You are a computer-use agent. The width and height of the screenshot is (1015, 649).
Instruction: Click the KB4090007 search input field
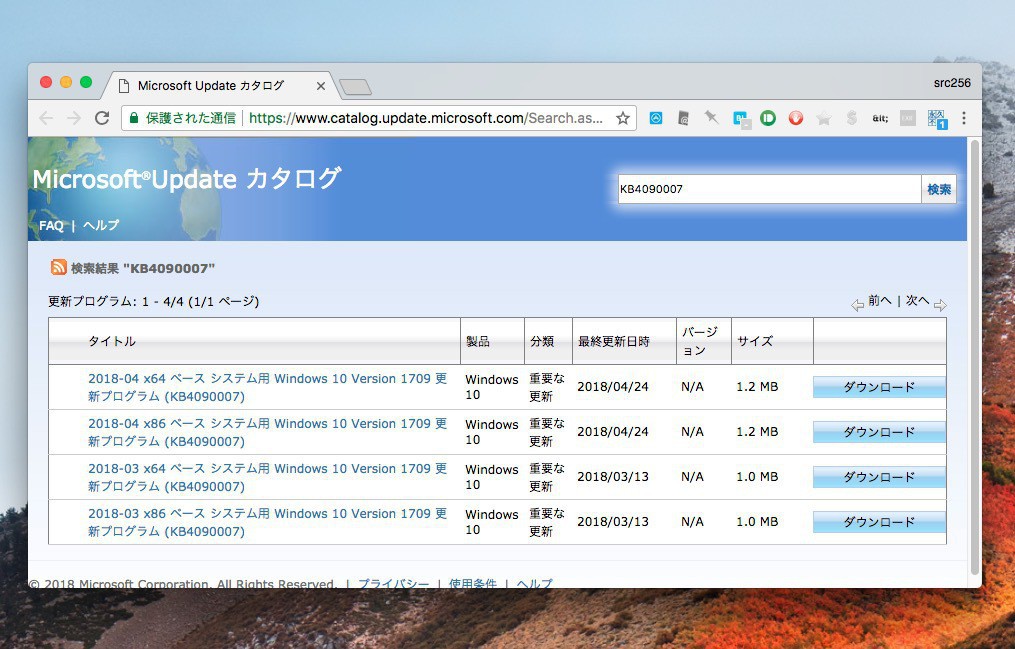tap(767, 189)
